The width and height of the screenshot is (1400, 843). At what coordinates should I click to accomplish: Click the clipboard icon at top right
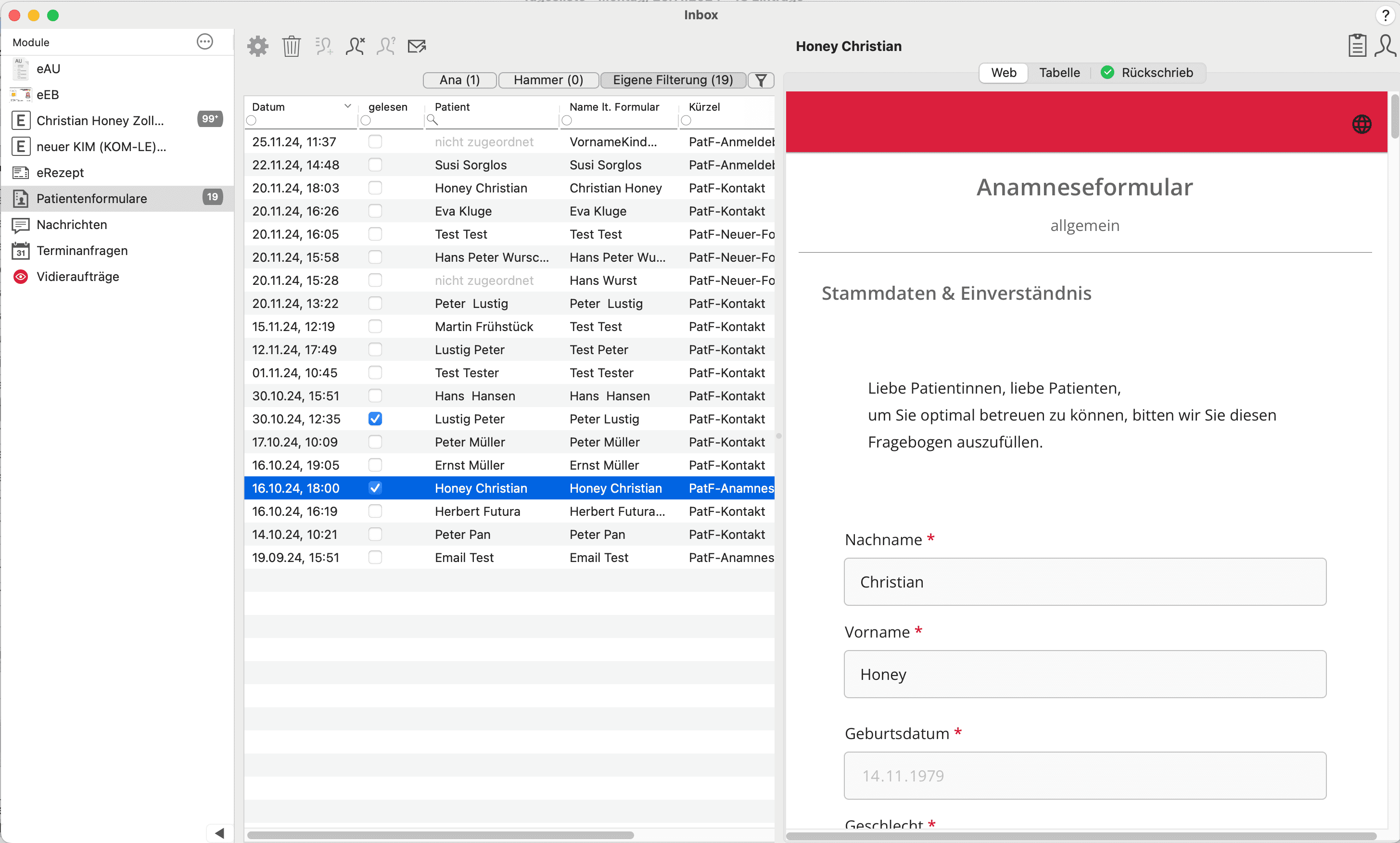(1357, 45)
